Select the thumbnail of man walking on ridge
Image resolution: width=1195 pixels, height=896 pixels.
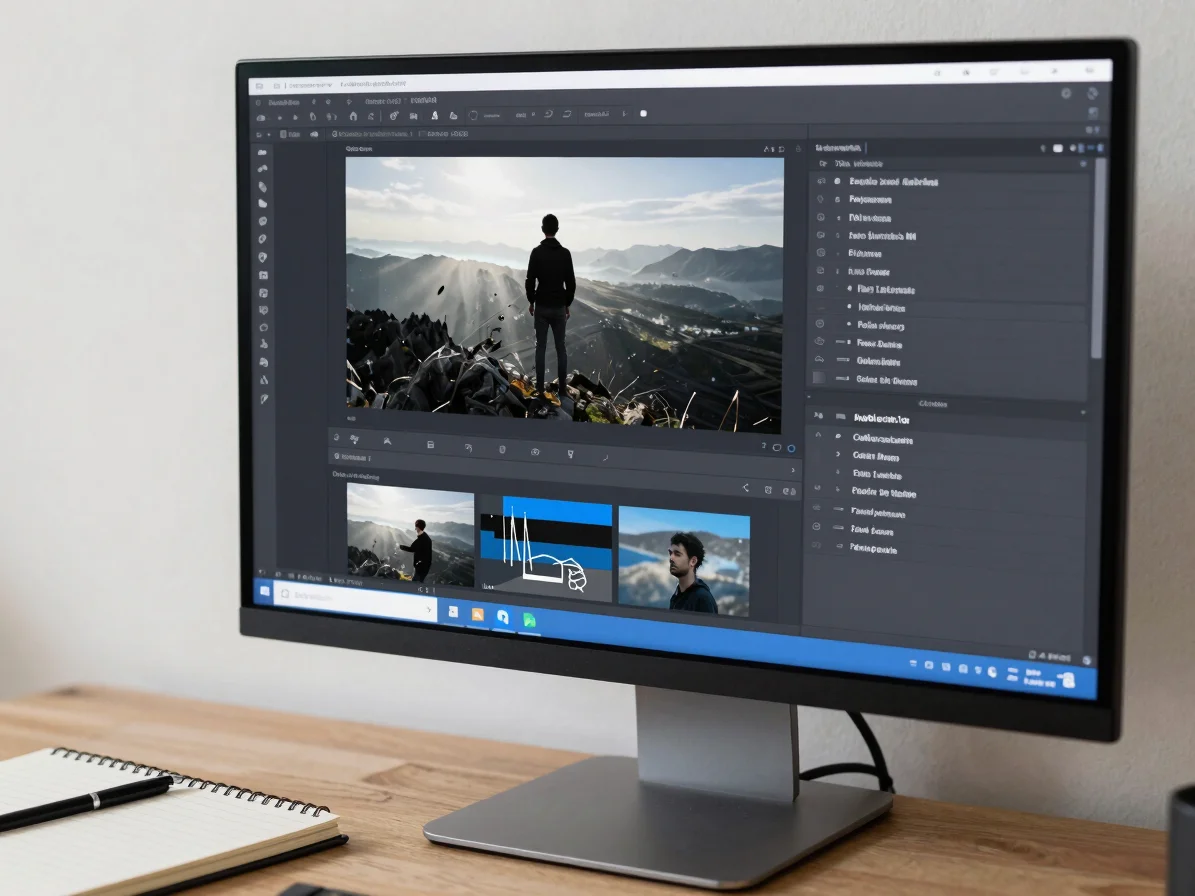pyautogui.click(x=410, y=535)
